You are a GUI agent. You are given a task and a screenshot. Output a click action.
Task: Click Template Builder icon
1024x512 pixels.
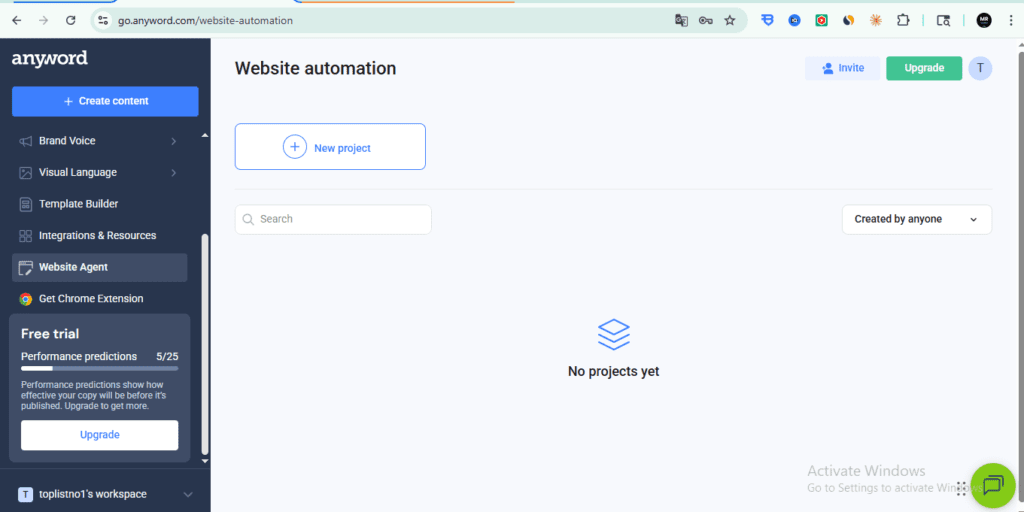[x=25, y=204]
